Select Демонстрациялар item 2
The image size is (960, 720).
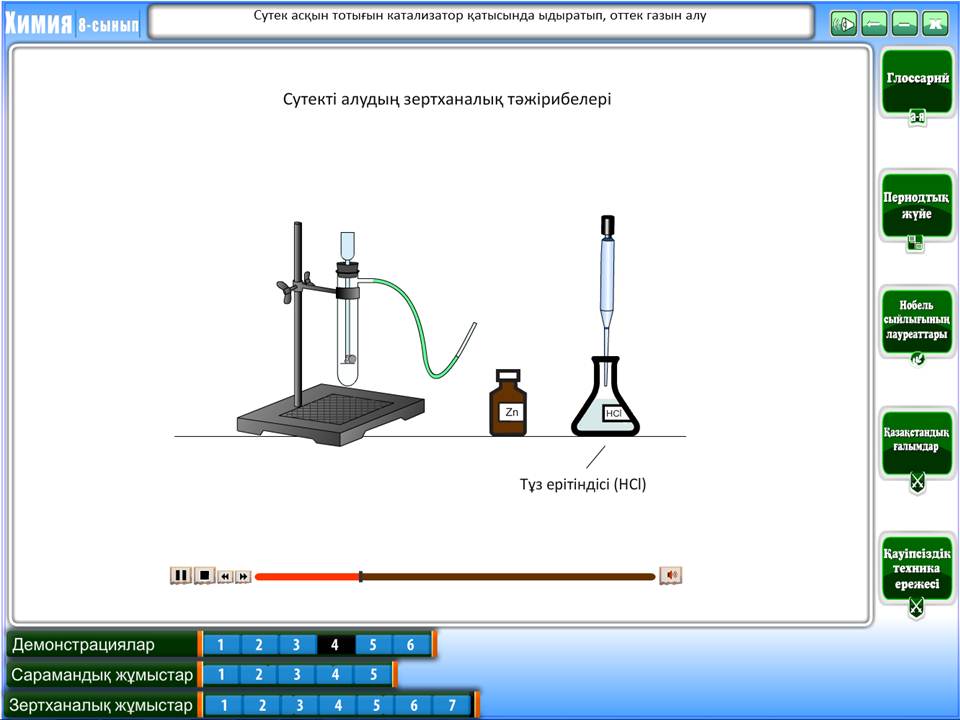pyautogui.click(x=259, y=645)
